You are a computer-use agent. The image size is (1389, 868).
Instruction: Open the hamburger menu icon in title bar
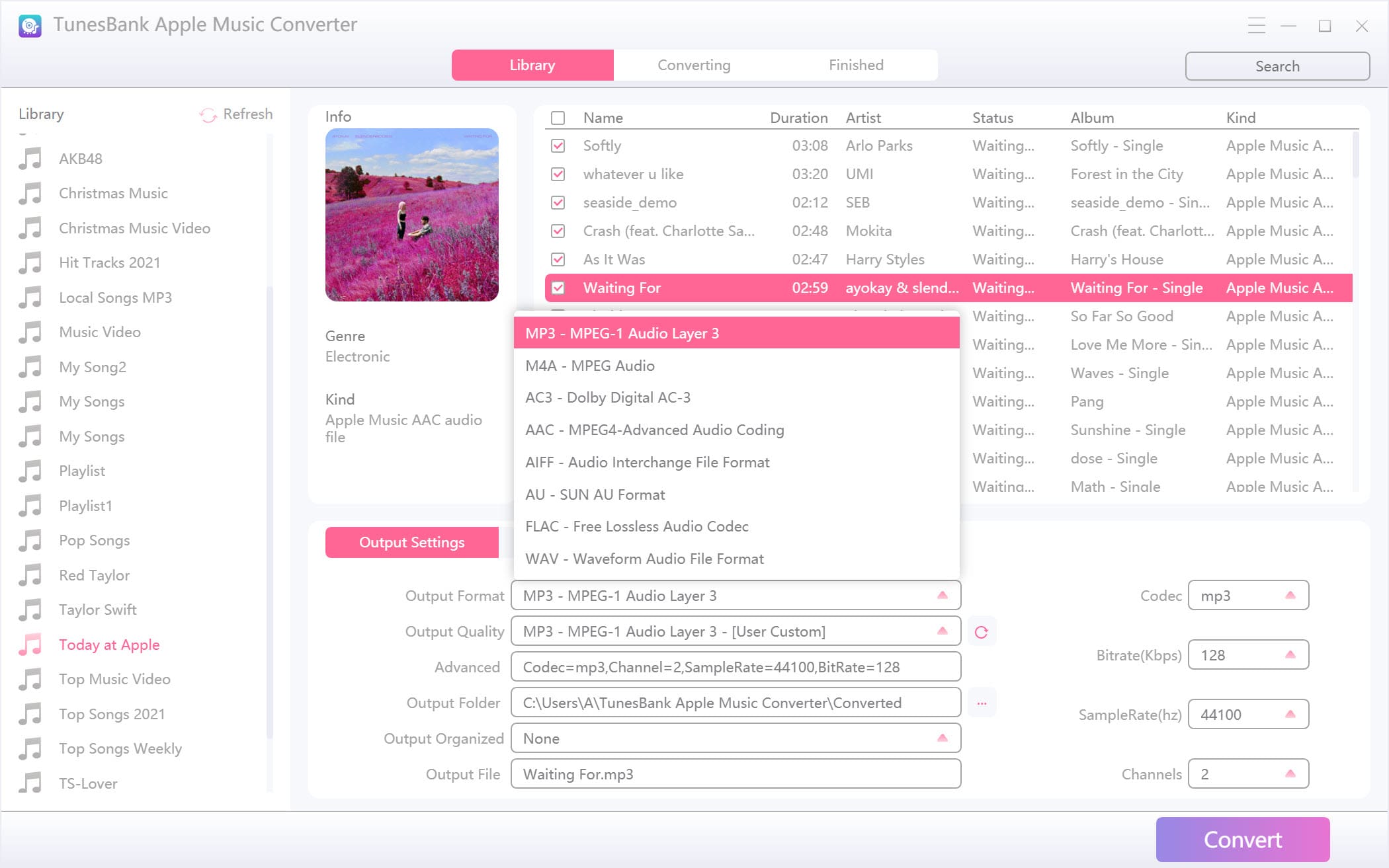click(x=1256, y=26)
